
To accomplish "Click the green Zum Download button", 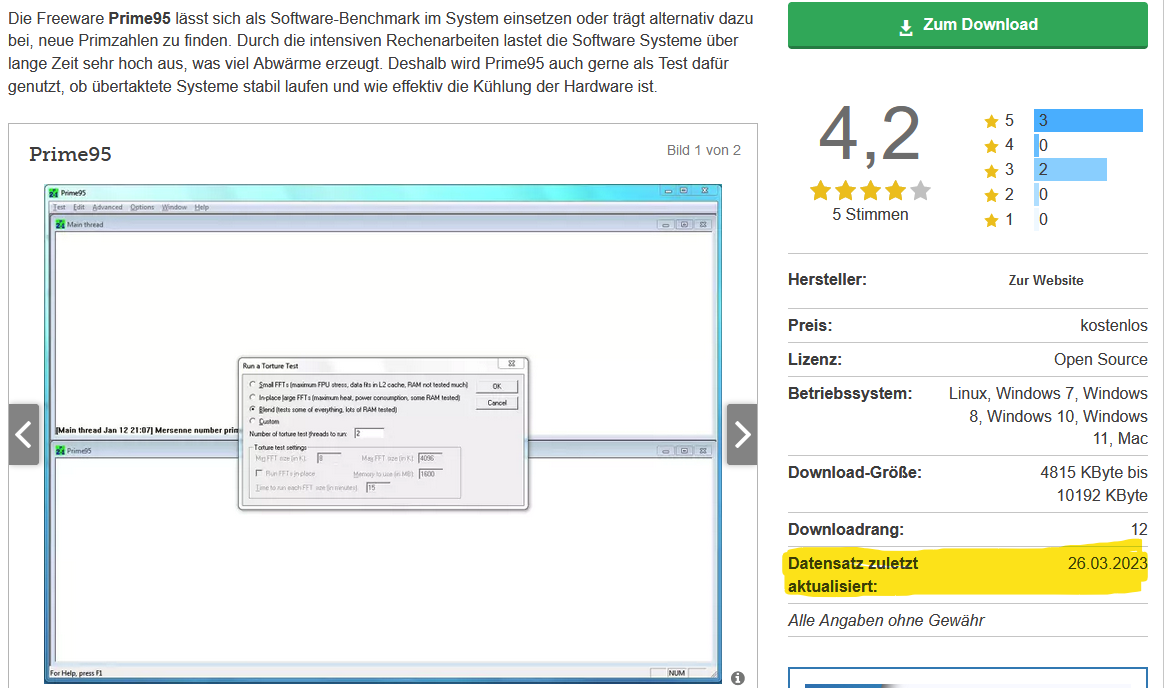I will tap(967, 25).
